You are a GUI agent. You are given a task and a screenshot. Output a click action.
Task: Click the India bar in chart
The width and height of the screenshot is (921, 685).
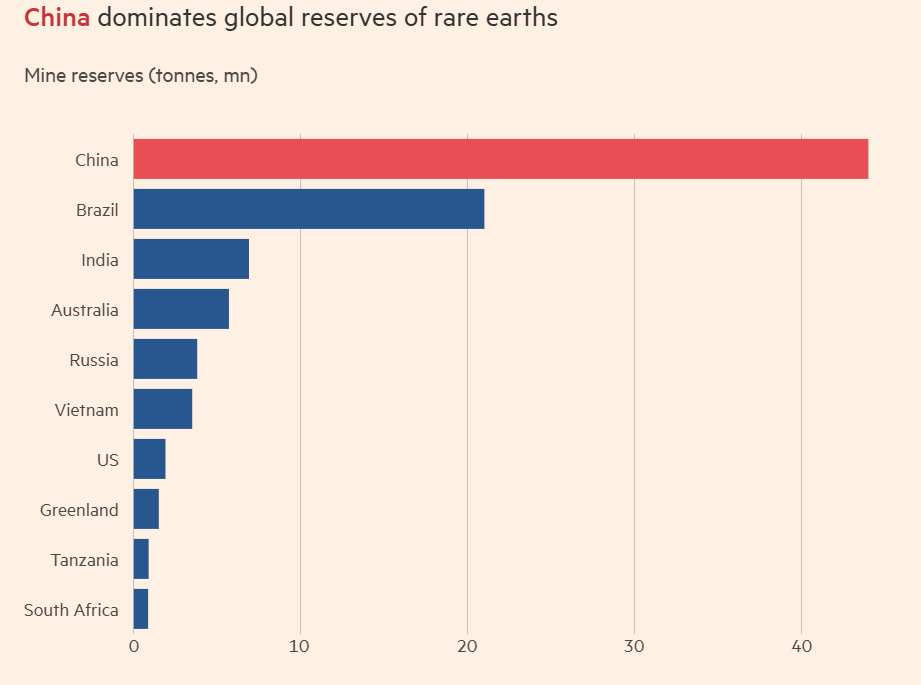tap(191, 259)
